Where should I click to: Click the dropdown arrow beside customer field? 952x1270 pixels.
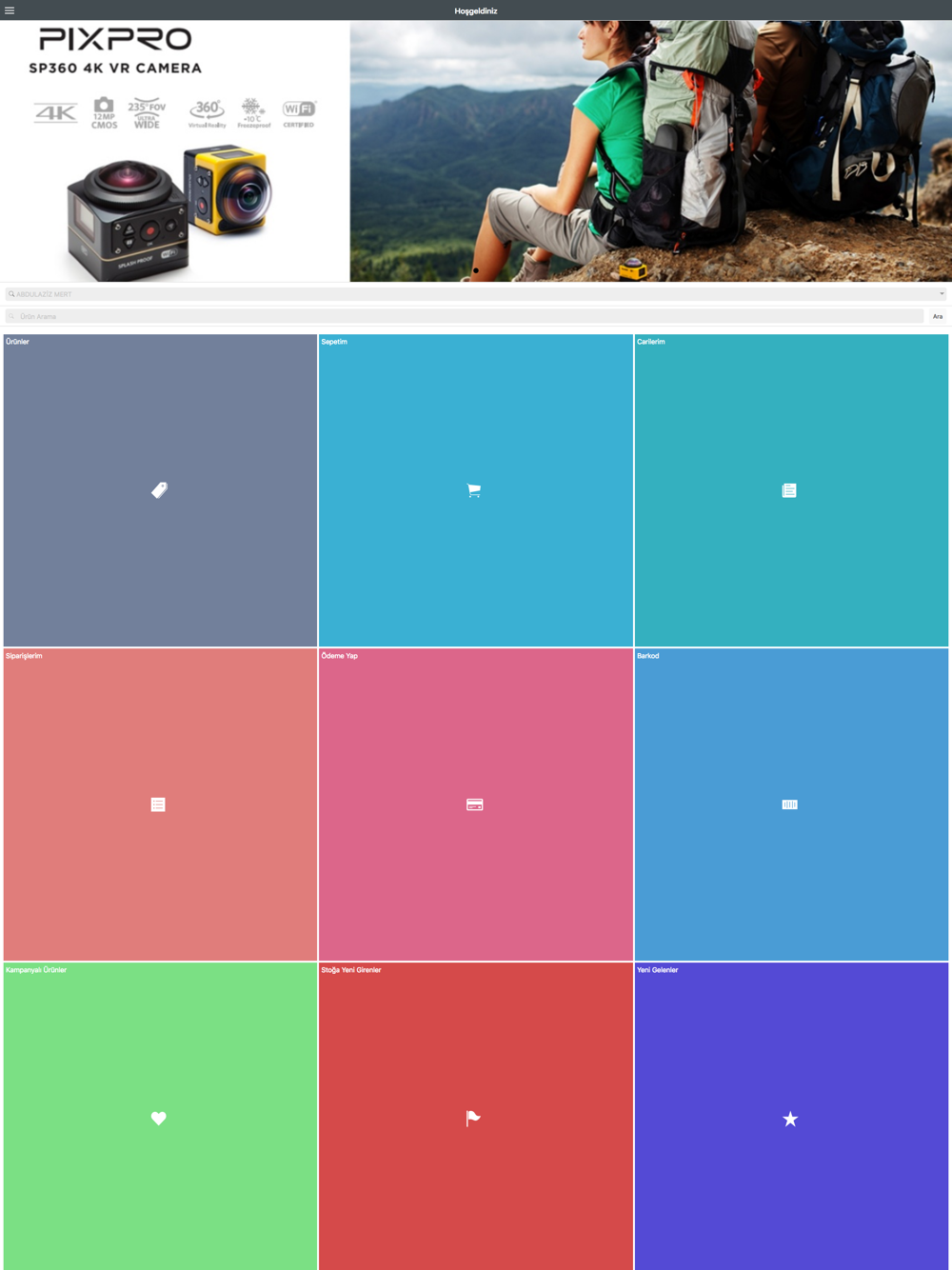[942, 294]
